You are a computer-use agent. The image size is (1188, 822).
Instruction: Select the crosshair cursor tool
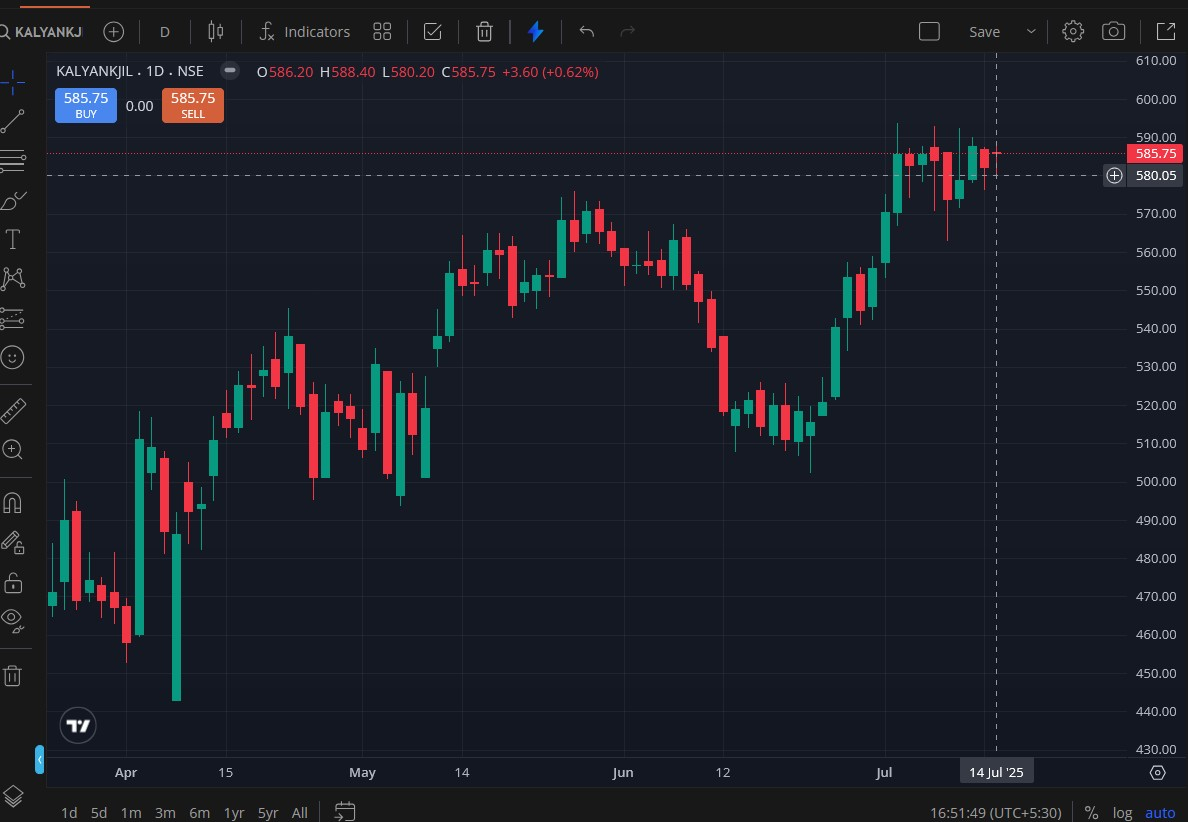(12, 82)
